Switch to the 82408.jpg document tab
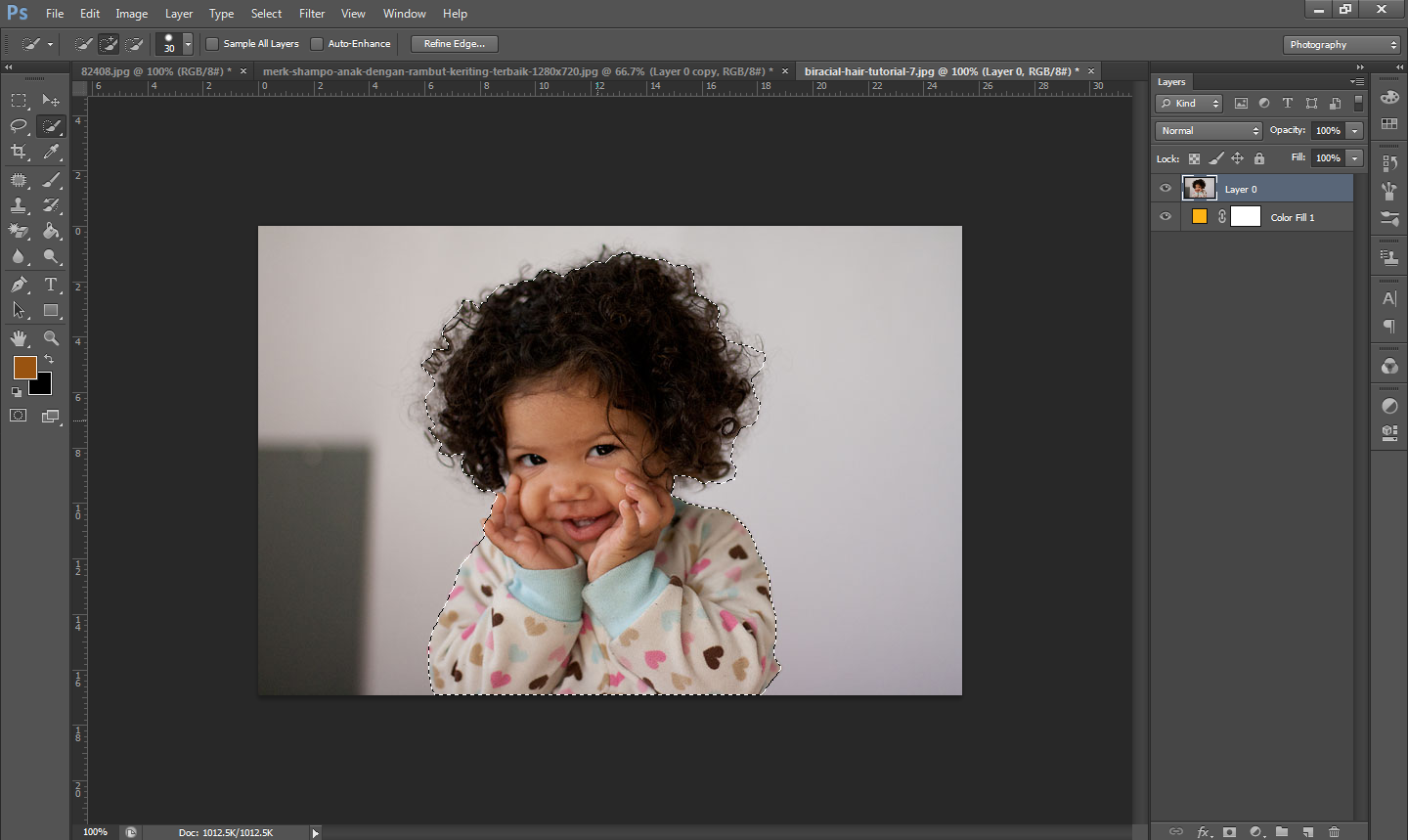Viewport: 1408px width, 840px height. point(156,71)
